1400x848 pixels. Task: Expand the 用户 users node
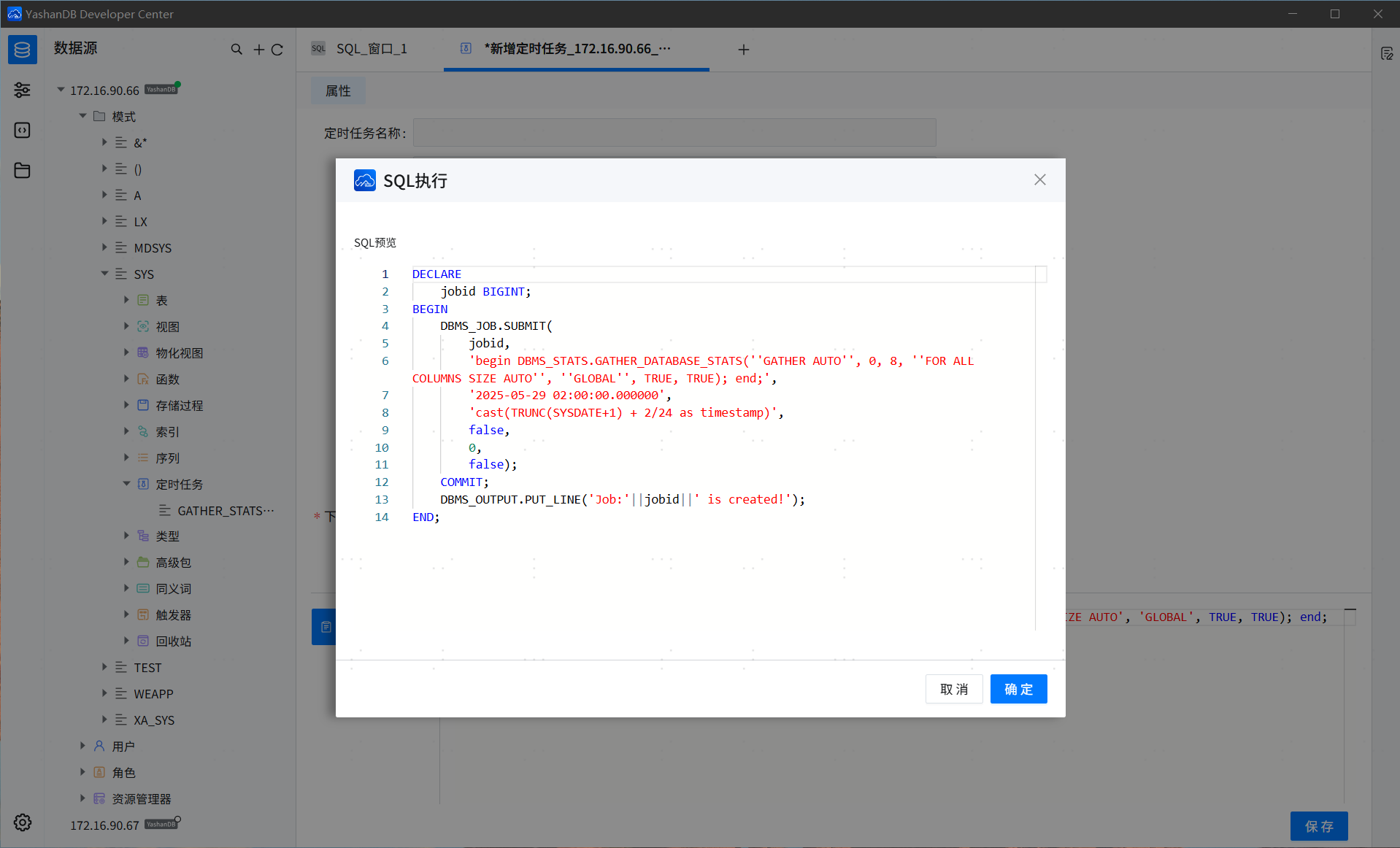click(x=82, y=746)
